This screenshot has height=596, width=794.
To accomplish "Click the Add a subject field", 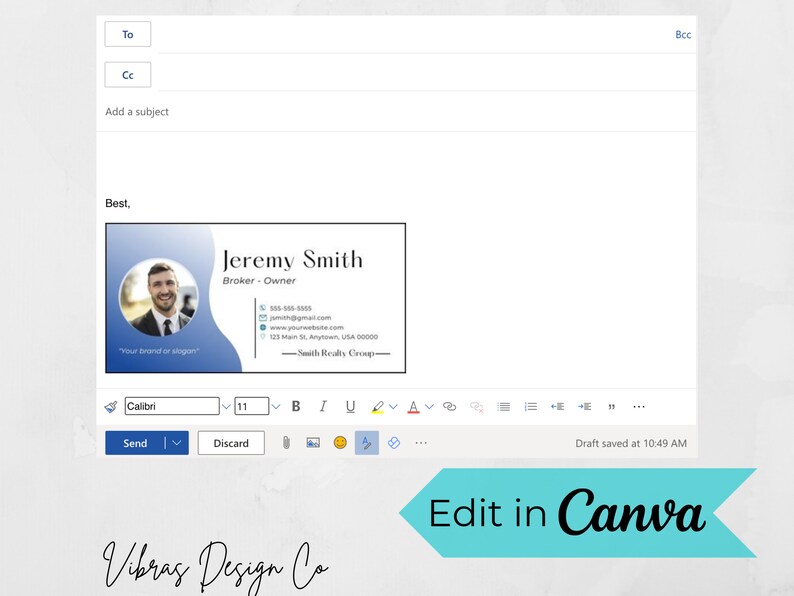I will (396, 111).
